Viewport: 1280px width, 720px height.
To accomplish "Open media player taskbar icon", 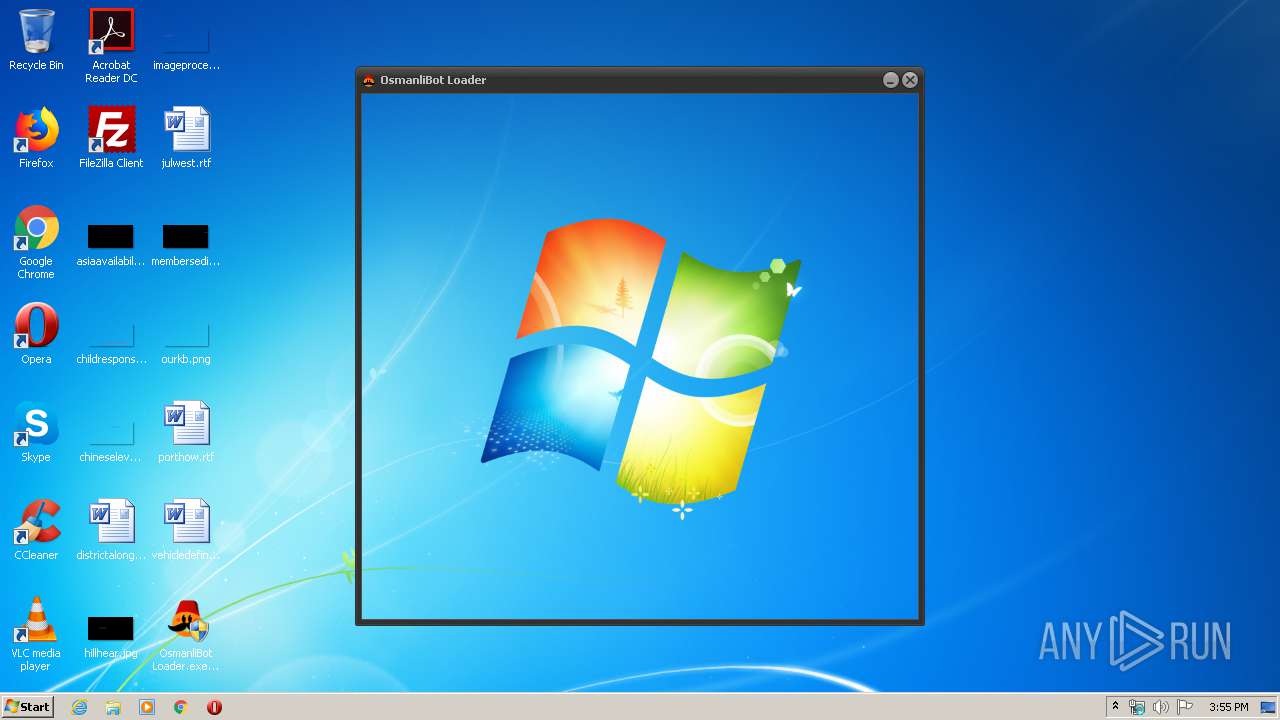I will (147, 707).
